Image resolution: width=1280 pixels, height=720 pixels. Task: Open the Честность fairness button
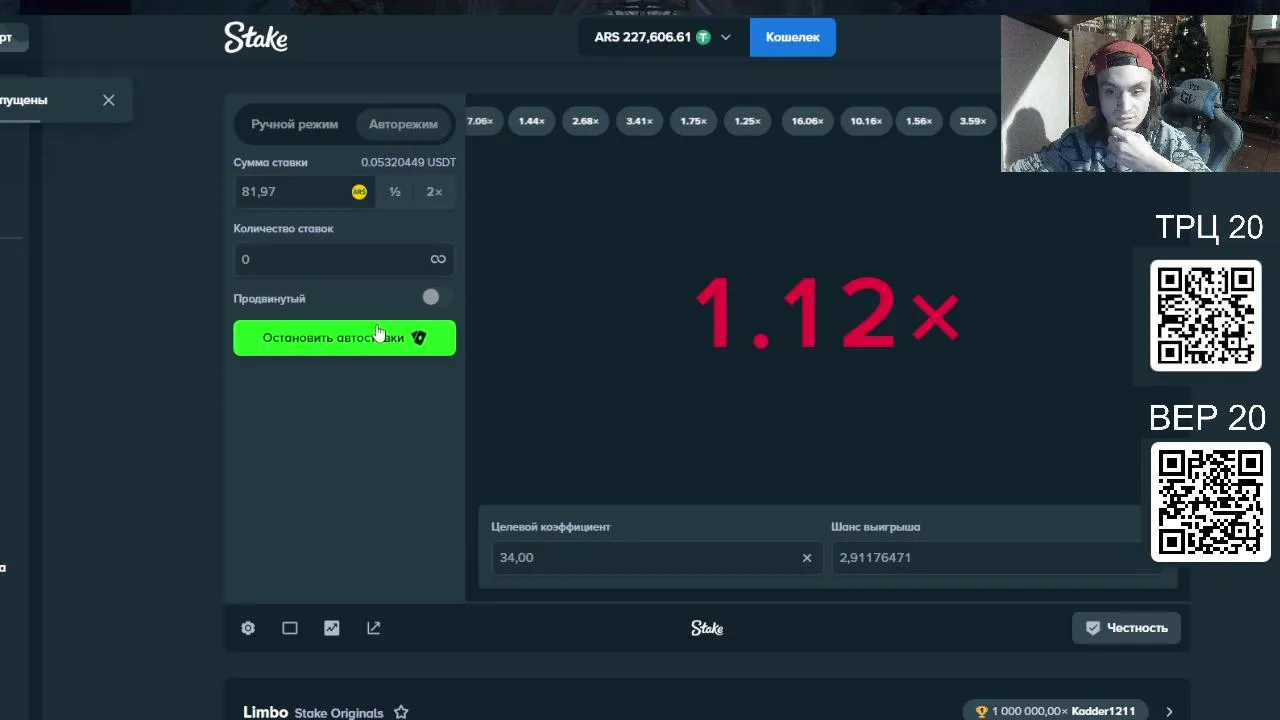coord(1127,628)
